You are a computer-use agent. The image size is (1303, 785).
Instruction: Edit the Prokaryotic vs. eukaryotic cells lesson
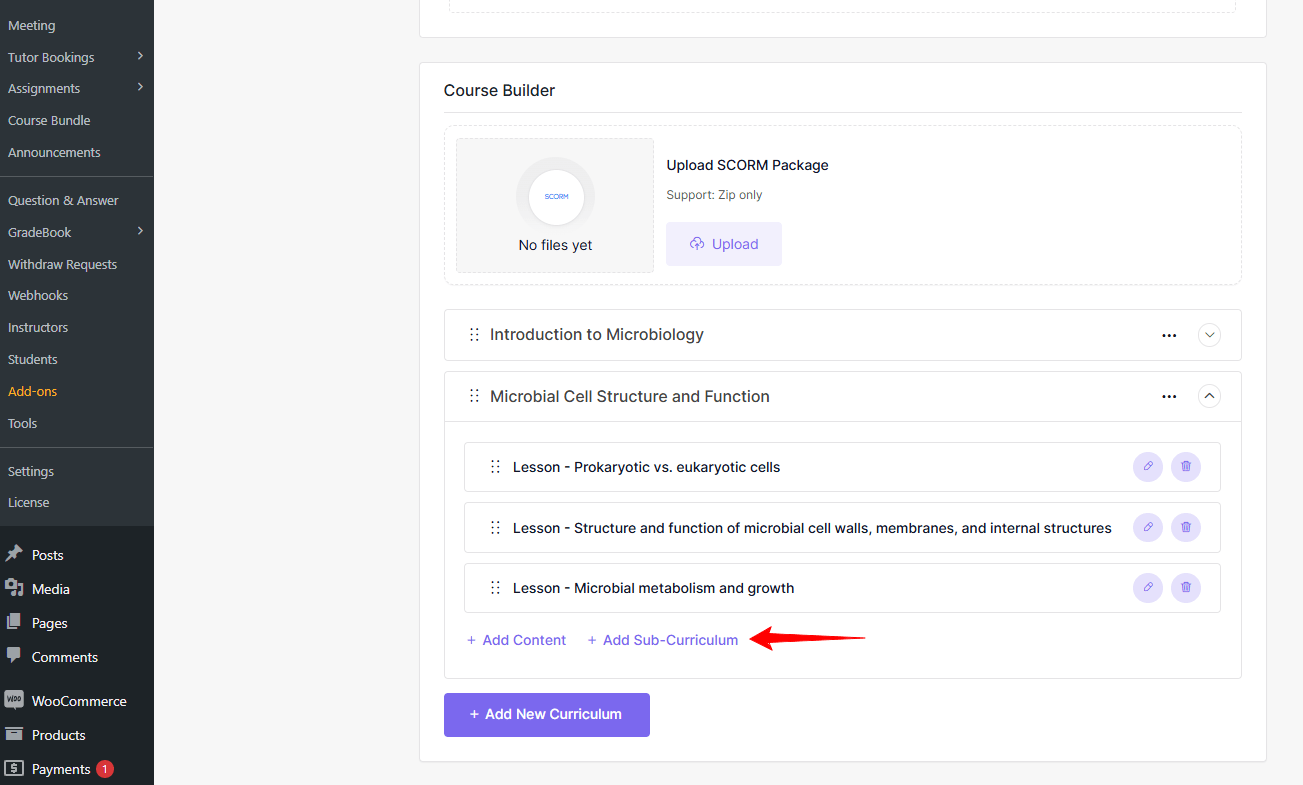click(1147, 467)
